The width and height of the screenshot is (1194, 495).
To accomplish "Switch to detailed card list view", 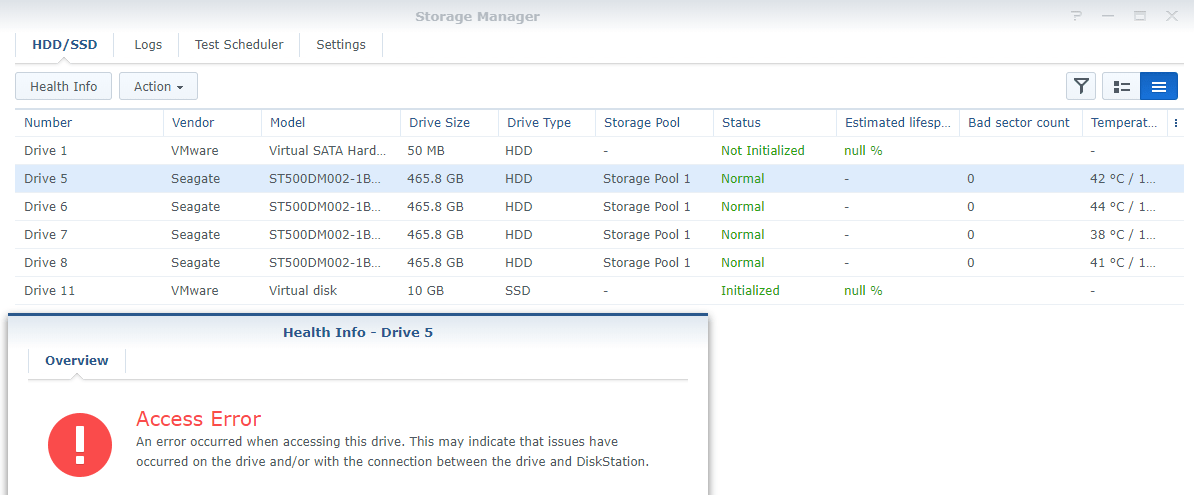I will click(1121, 87).
